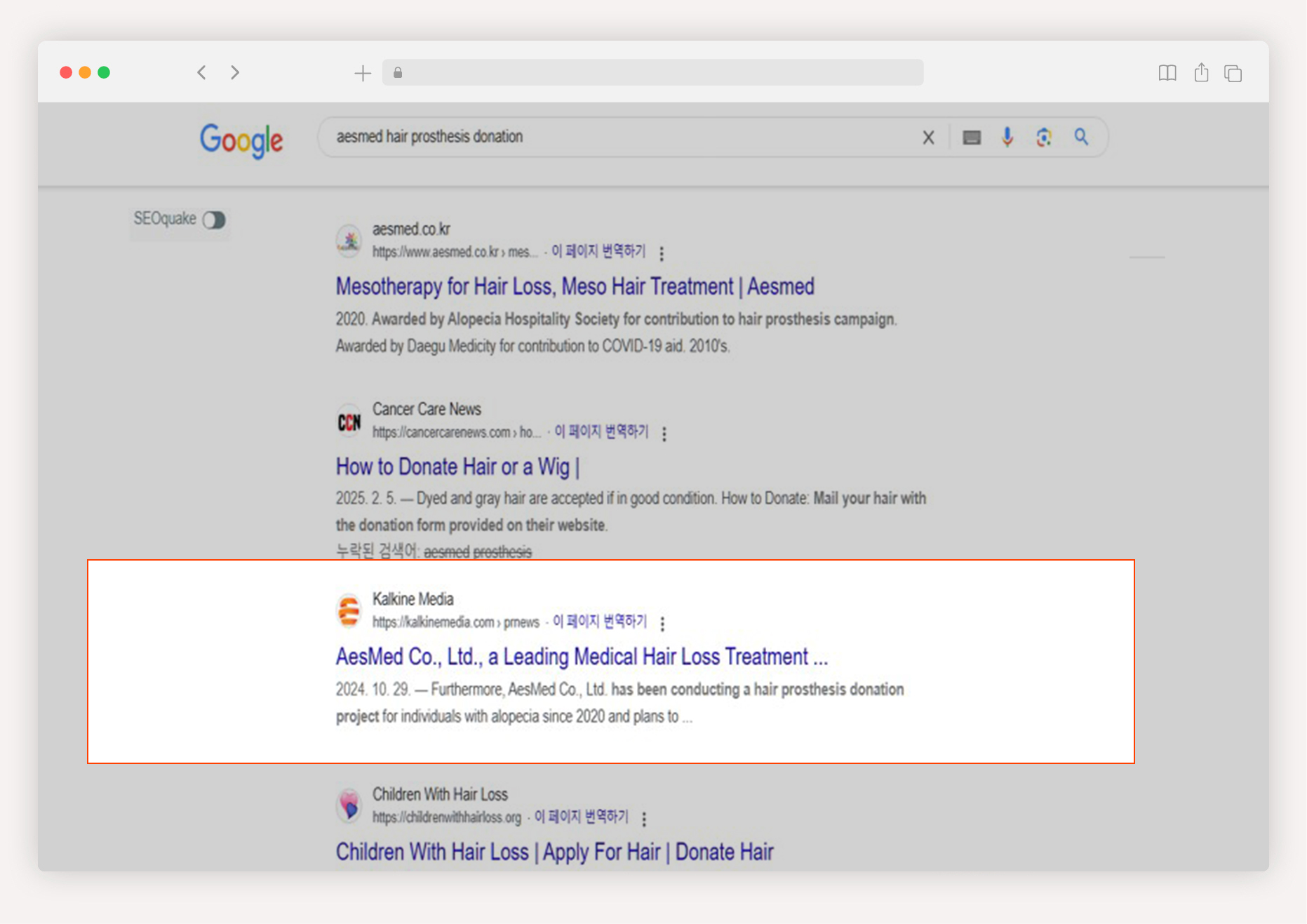Open Children With Hair Loss Apply For Hair
This screenshot has height=924, width=1307.
(x=555, y=852)
